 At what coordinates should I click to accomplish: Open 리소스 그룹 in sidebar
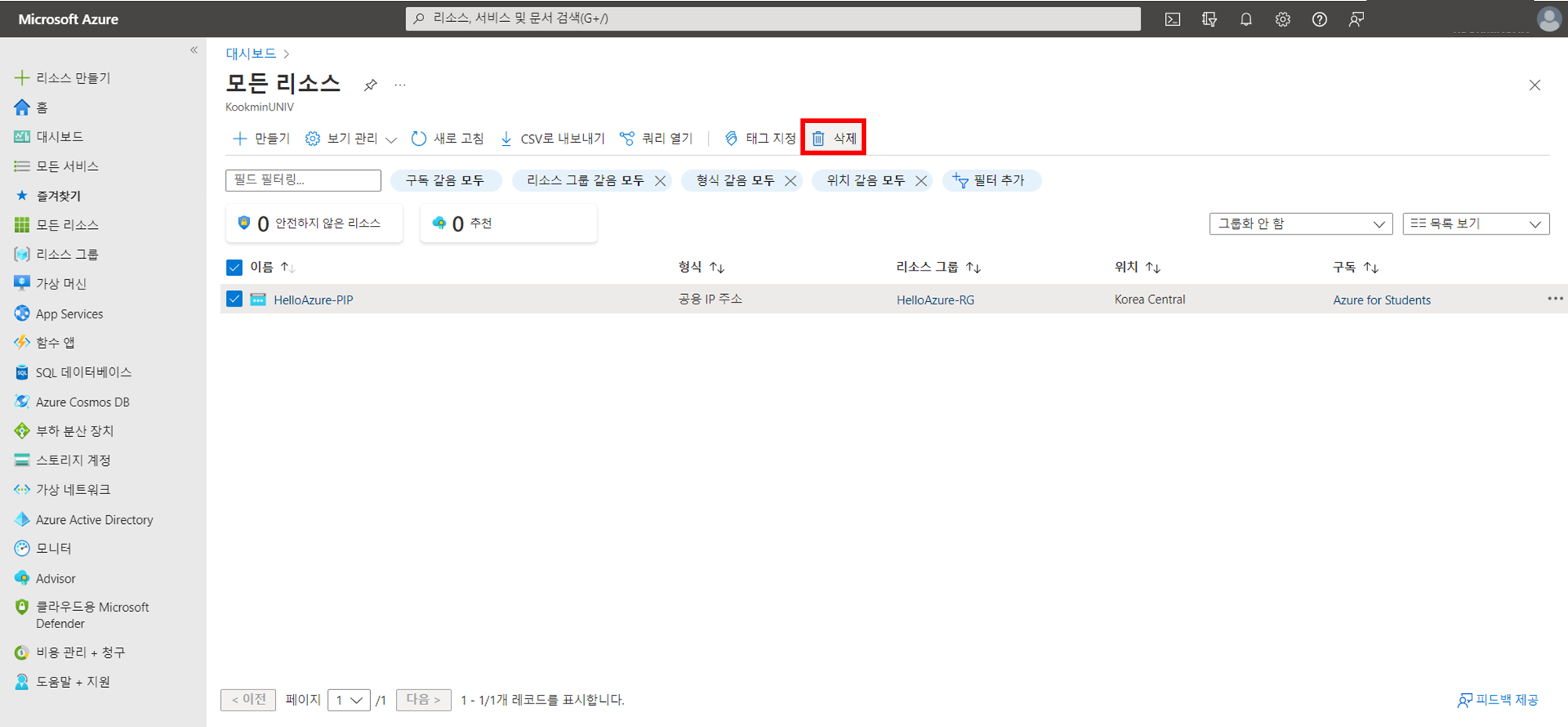click(x=56, y=254)
